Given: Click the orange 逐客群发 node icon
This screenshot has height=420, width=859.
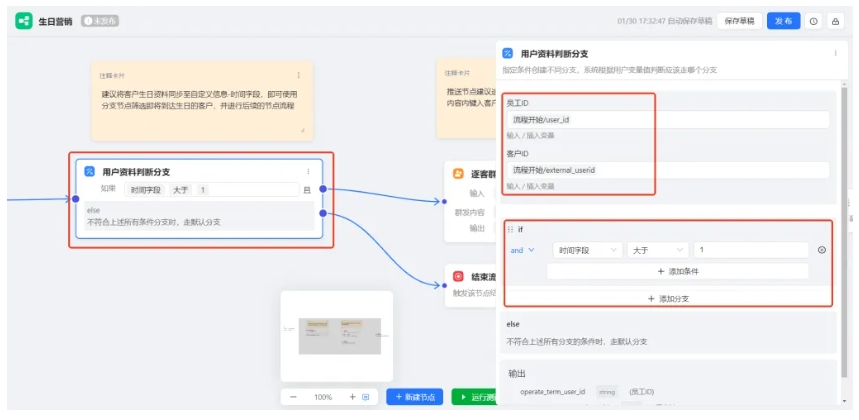Looking at the screenshot, I should pos(458,174).
